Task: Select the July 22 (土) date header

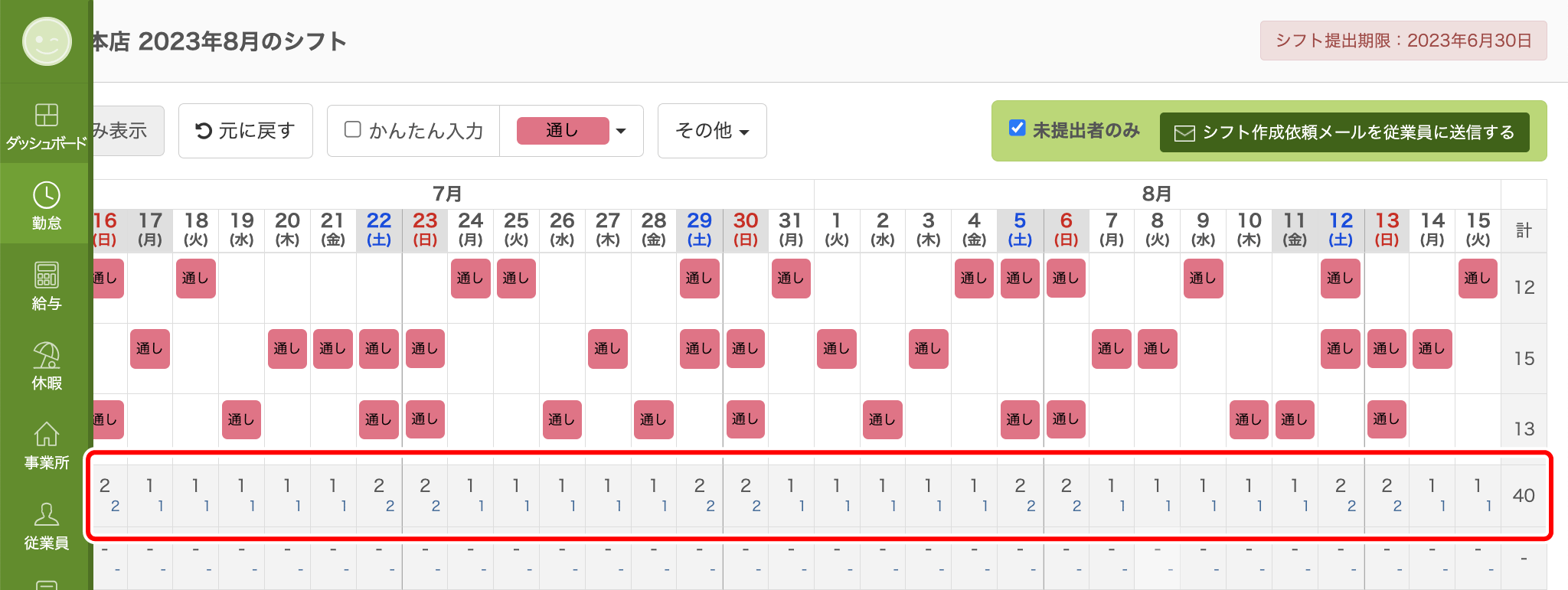Action: coord(379,230)
